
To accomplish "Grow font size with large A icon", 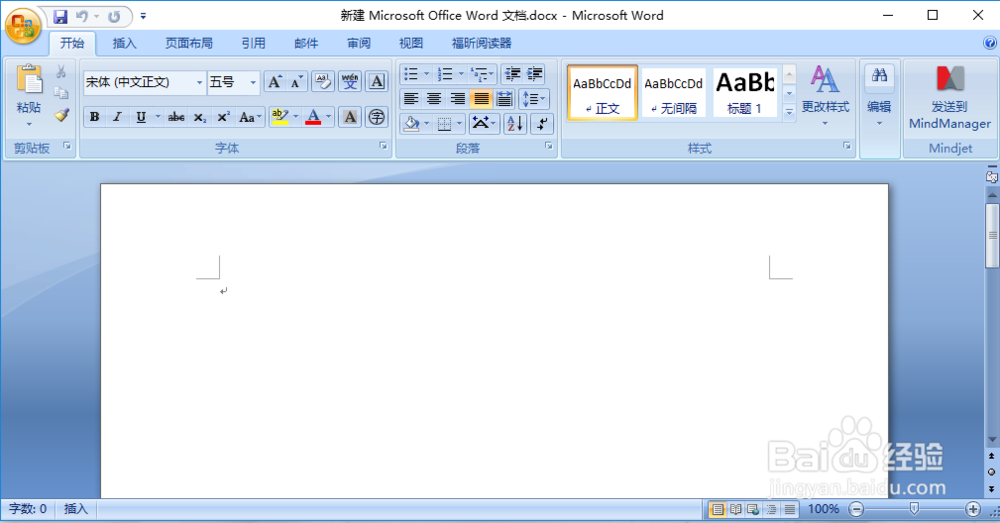I will coord(274,82).
